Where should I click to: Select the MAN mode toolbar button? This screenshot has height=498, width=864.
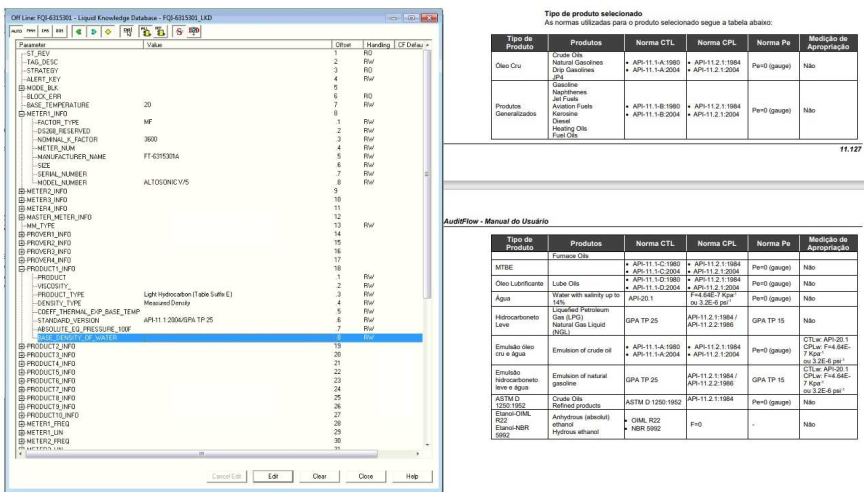[x=31, y=32]
